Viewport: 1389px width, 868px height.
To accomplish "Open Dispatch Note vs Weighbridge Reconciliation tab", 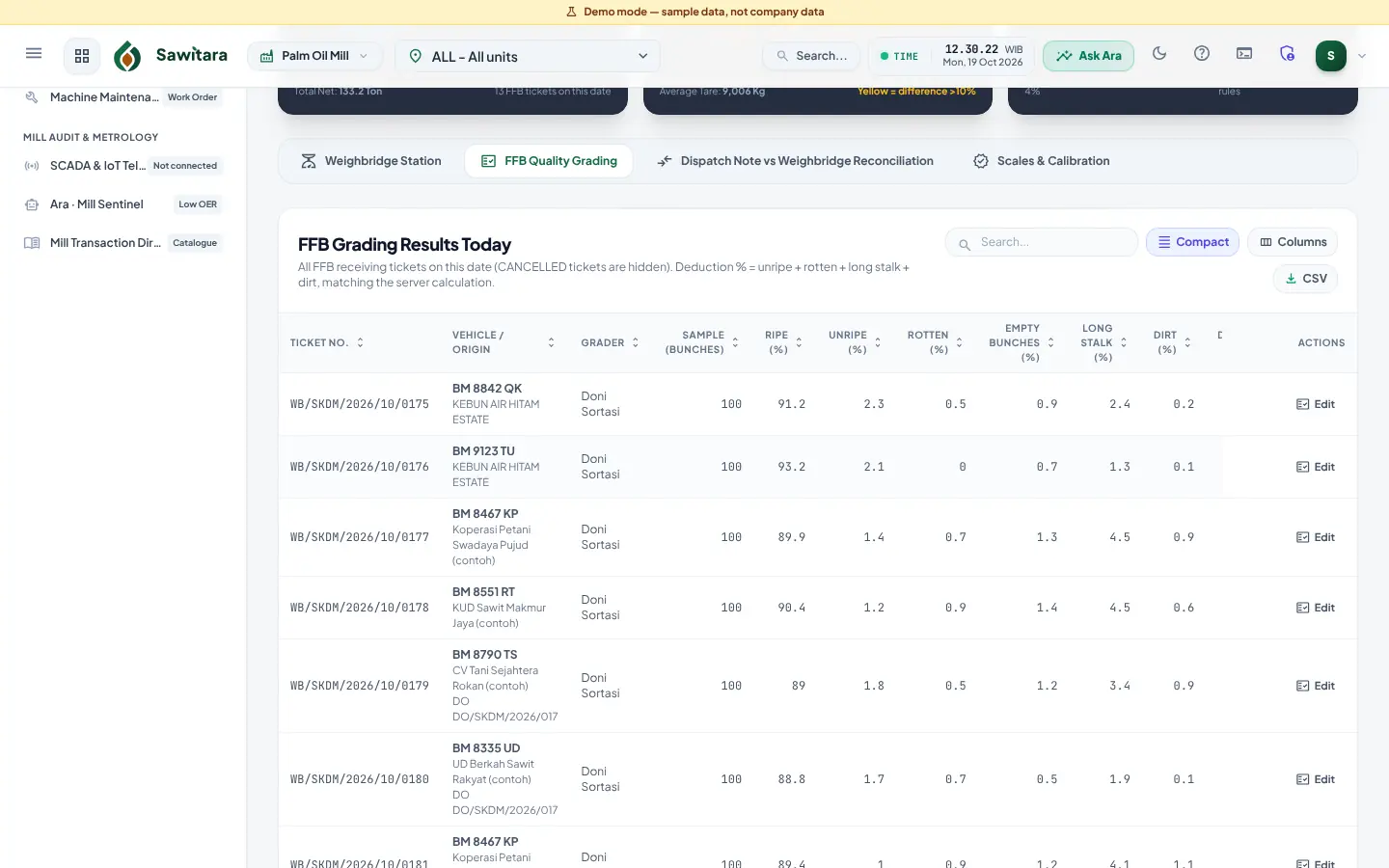I will coord(795,161).
